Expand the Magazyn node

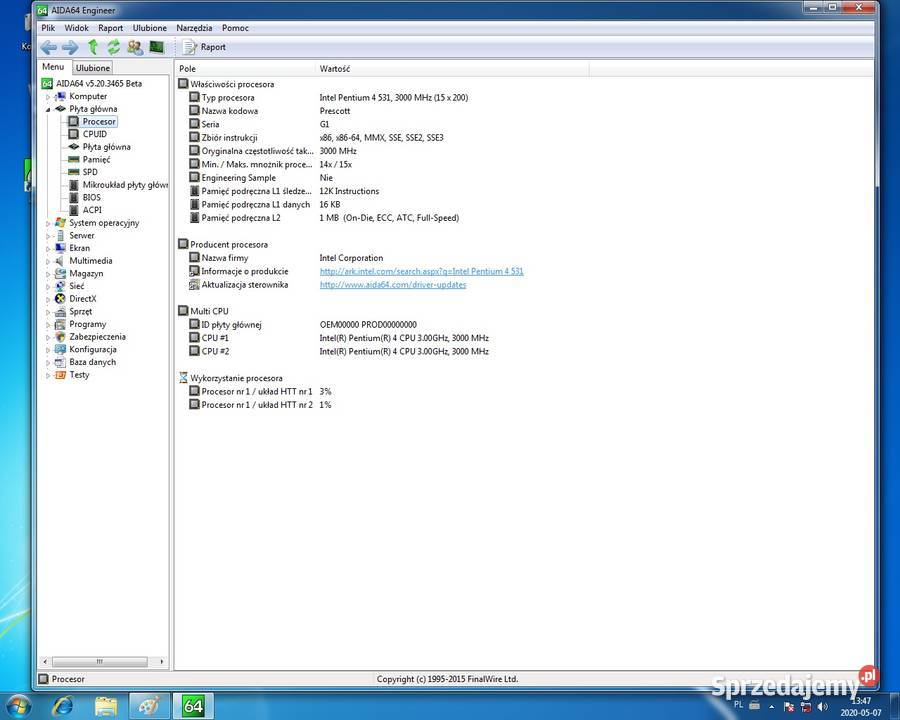(x=48, y=273)
